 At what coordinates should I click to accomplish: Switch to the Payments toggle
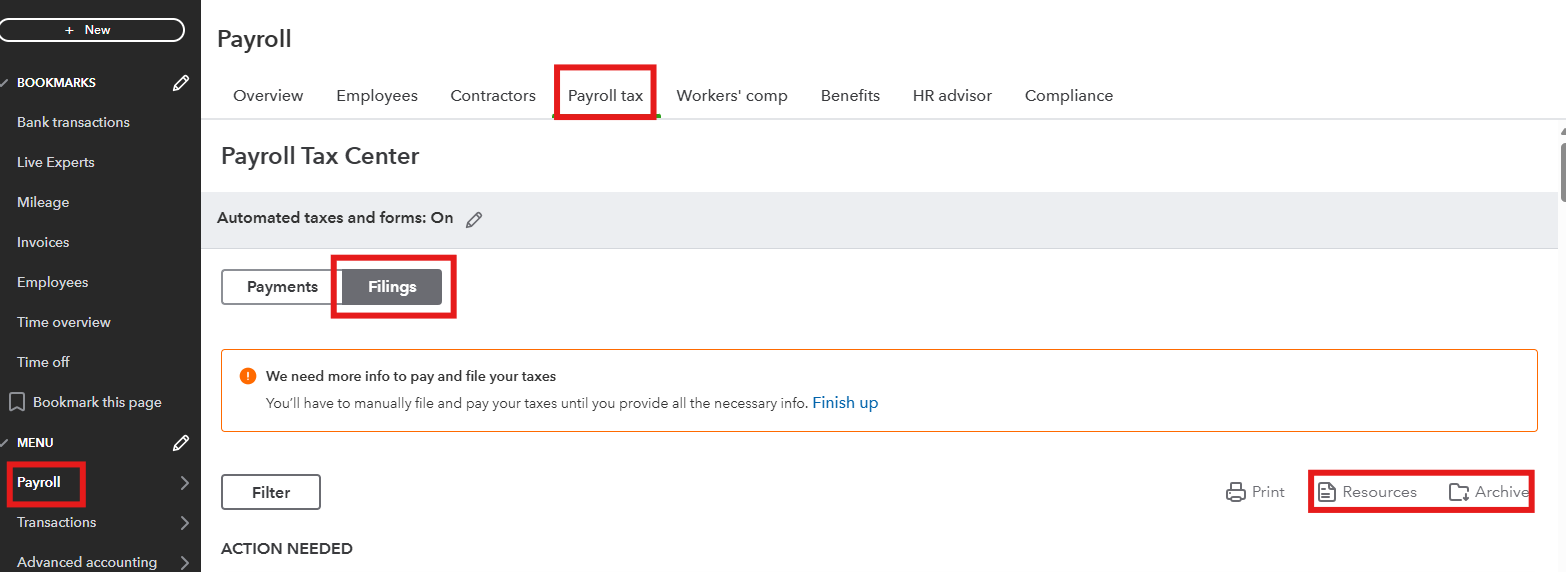282,287
